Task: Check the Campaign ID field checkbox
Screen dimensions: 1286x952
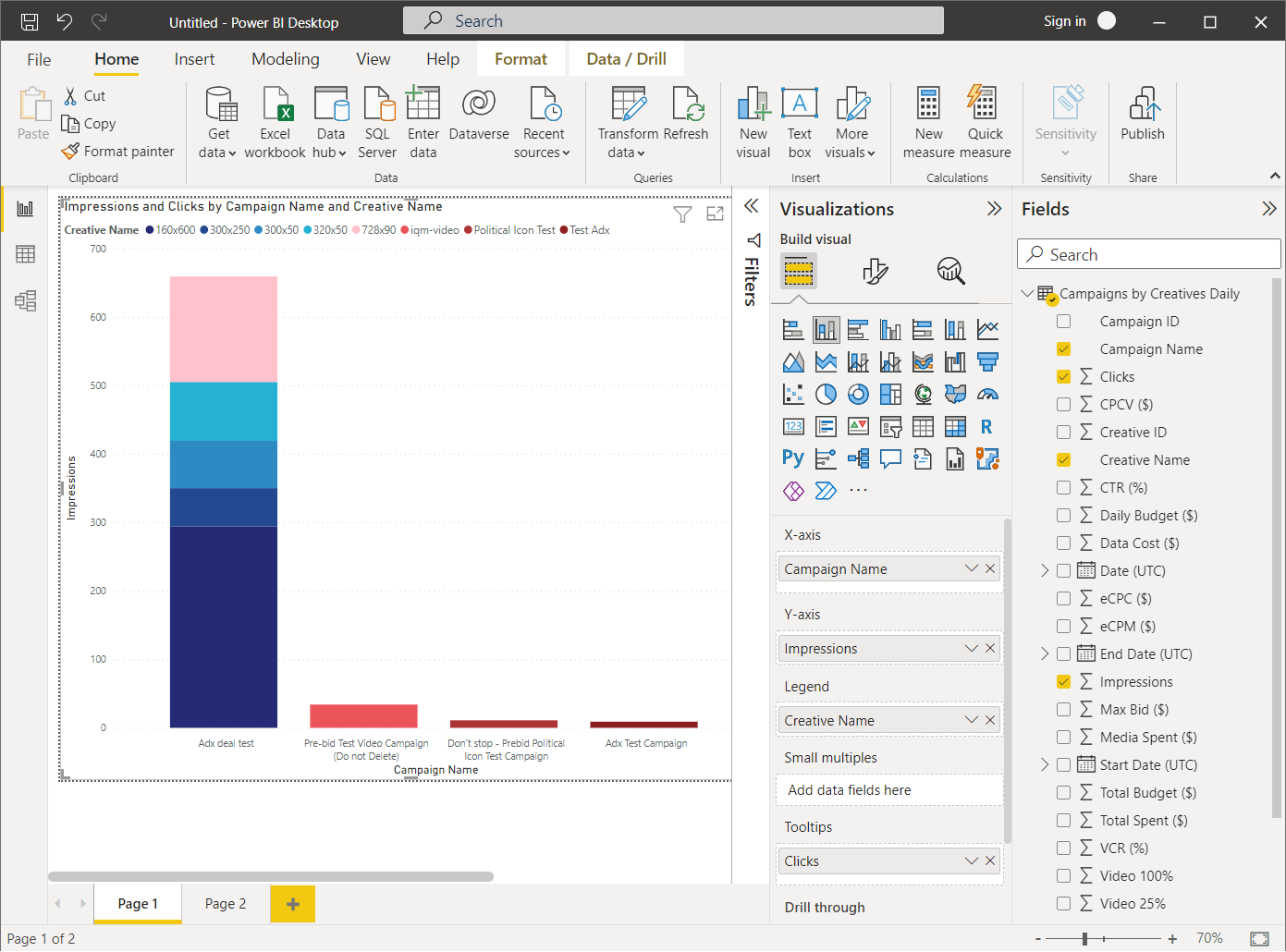Action: tap(1063, 322)
